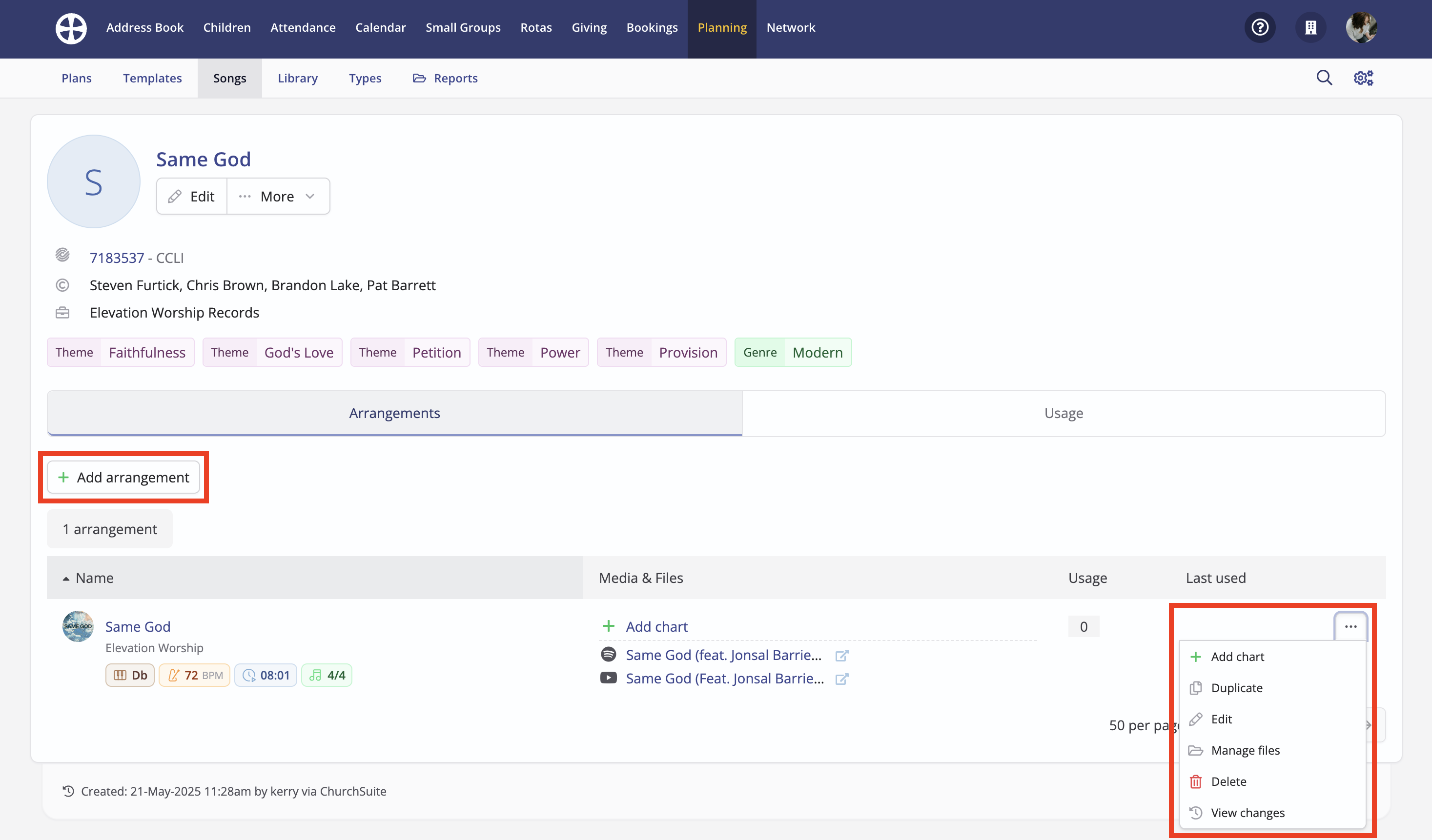Click the Modern genre tag
This screenshot has height=840, width=1432.
pos(793,352)
